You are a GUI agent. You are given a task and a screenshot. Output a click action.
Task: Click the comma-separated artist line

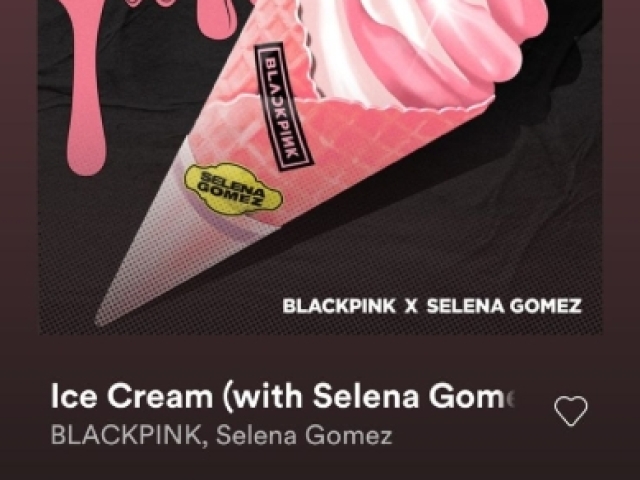(x=222, y=435)
